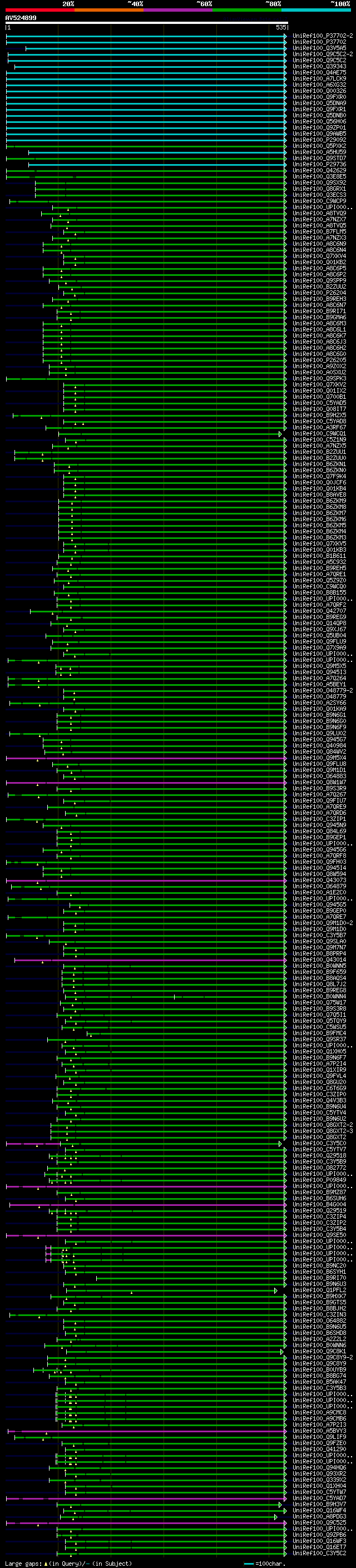The width and height of the screenshot is (356, 1568).
Task: Click the cyan alignment bar for UniRef100_P37702
Action: [x=146, y=42]
